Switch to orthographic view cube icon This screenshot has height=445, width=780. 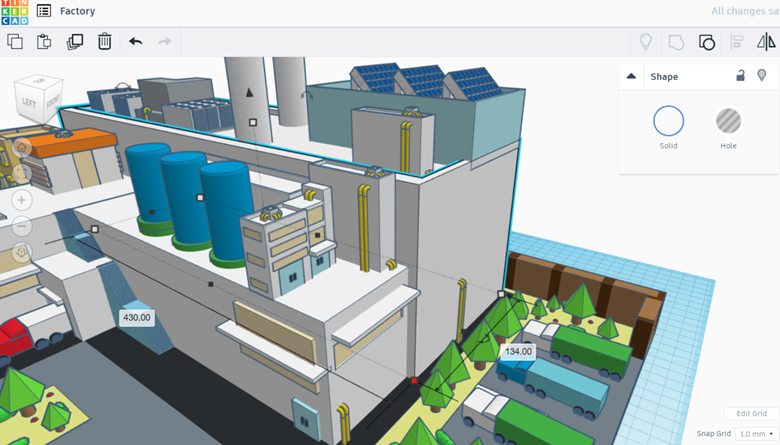pyautogui.click(x=21, y=252)
